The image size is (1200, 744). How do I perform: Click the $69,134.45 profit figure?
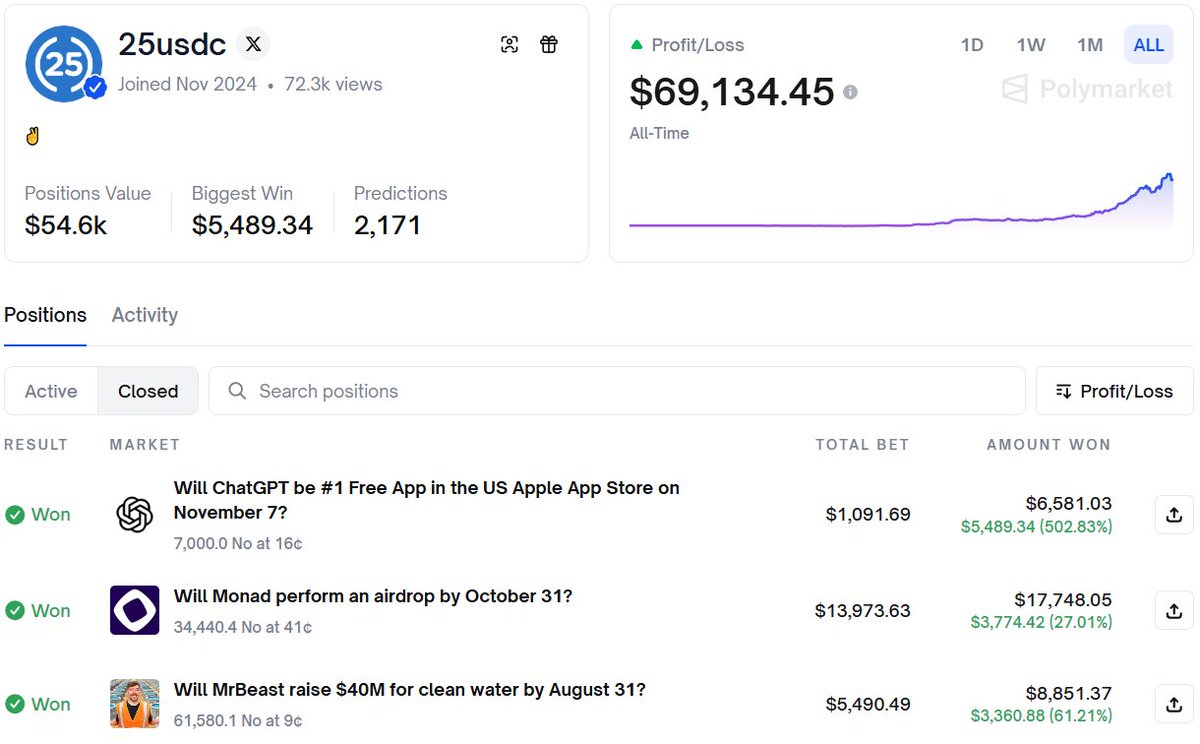tap(732, 92)
